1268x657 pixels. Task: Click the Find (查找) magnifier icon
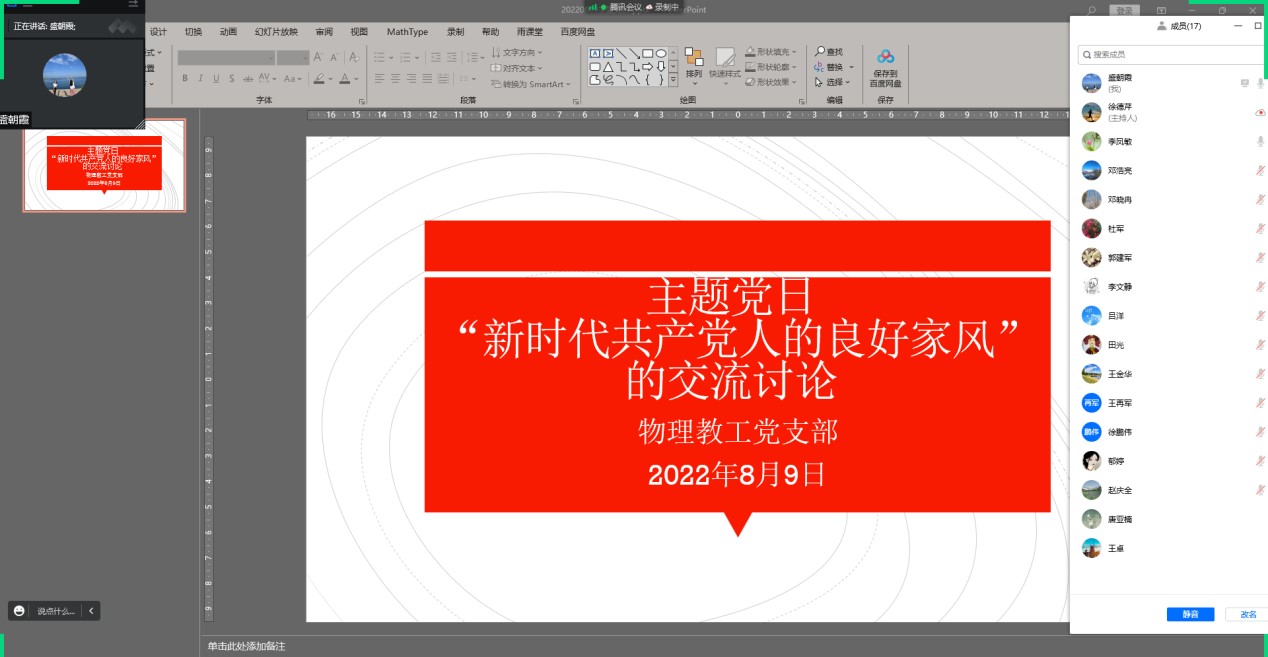(820, 52)
